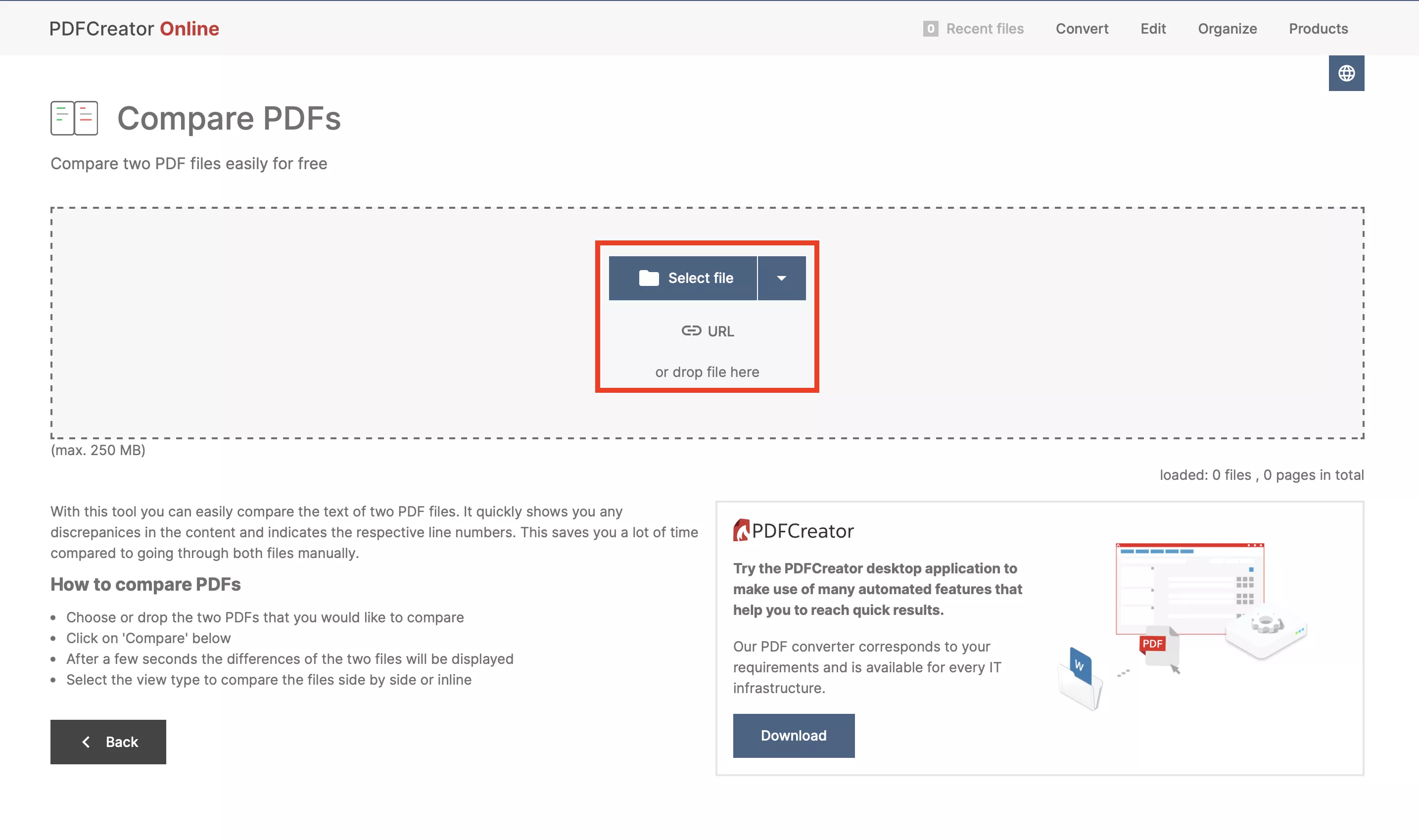Click the 'How to compare PDFs' heading
This screenshot has height=840, width=1419.
(145, 584)
